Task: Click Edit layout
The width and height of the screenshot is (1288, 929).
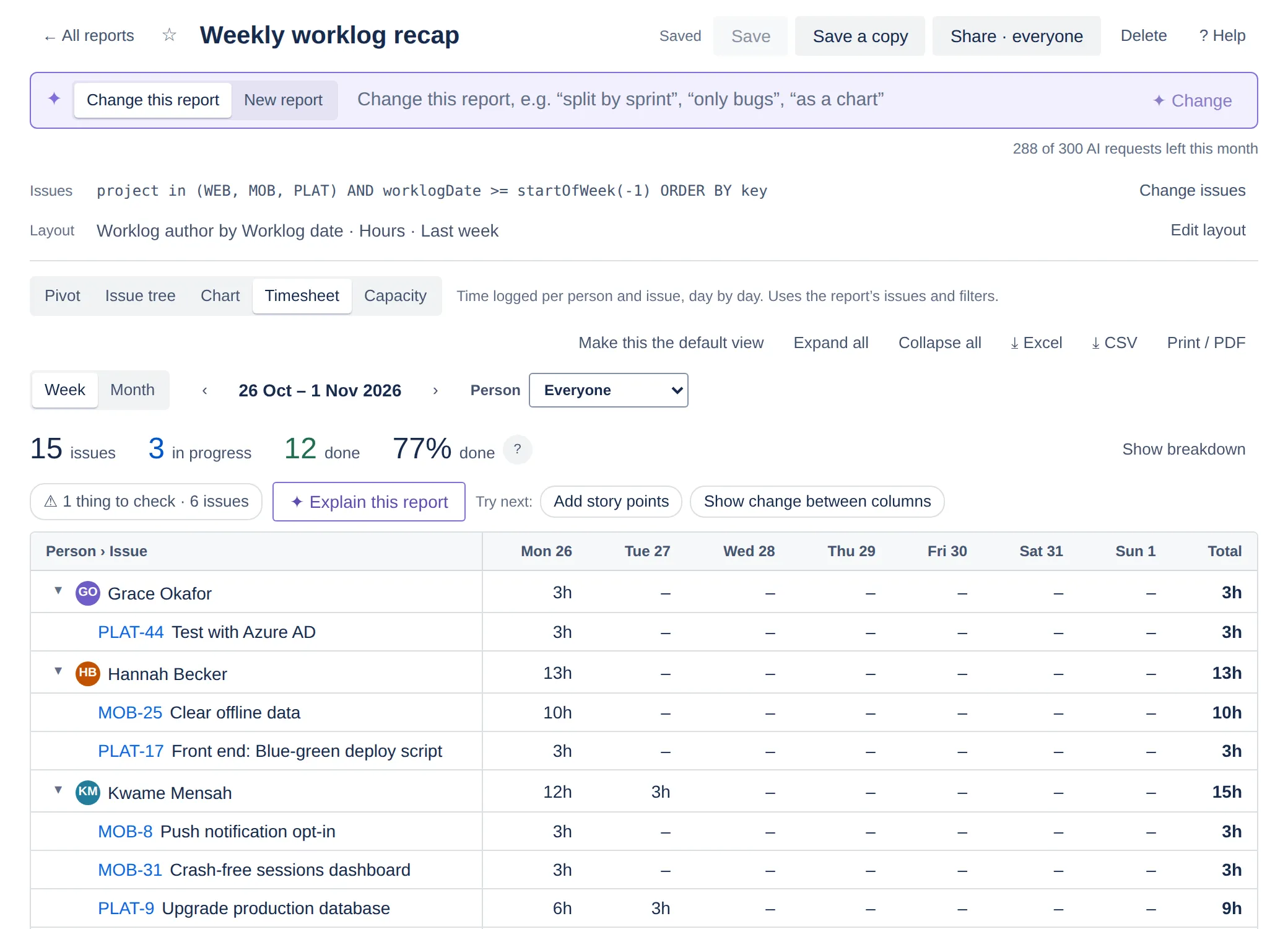Action: [1207, 230]
